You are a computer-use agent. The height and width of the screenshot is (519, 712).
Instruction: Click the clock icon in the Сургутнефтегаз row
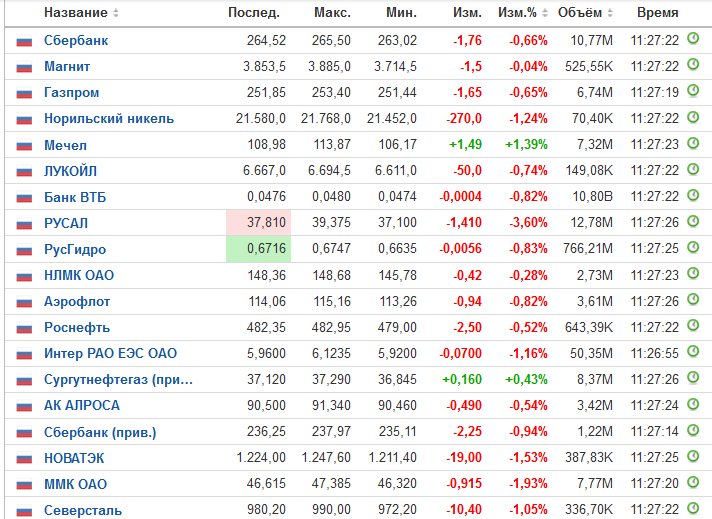693,377
